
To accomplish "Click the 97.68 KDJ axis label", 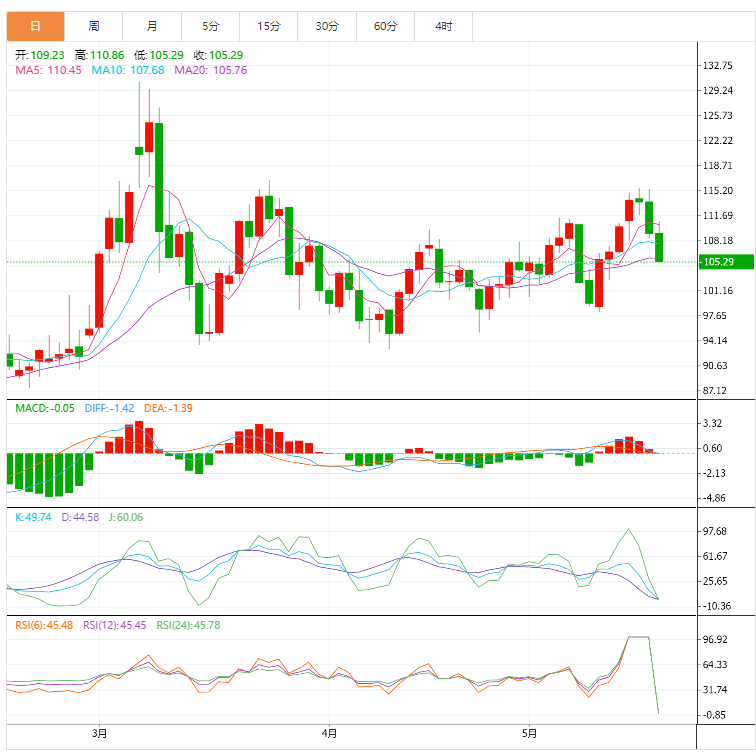I will pos(715,531).
